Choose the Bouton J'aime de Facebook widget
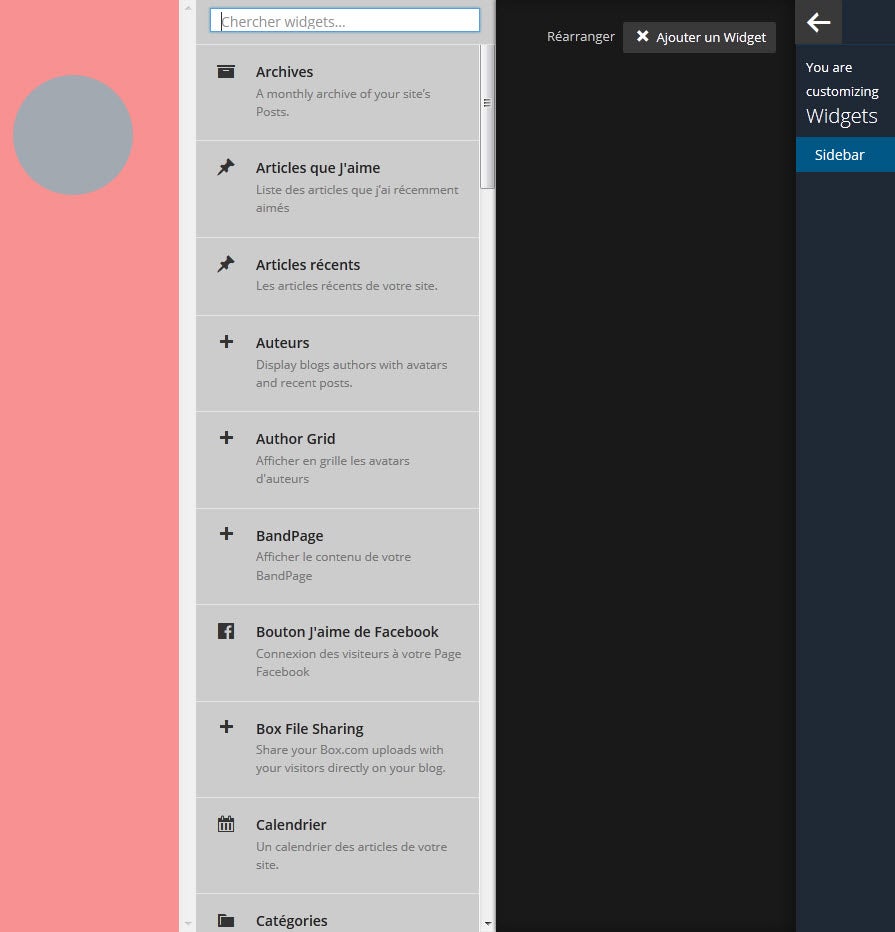Image resolution: width=895 pixels, height=932 pixels. pyautogui.click(x=347, y=632)
